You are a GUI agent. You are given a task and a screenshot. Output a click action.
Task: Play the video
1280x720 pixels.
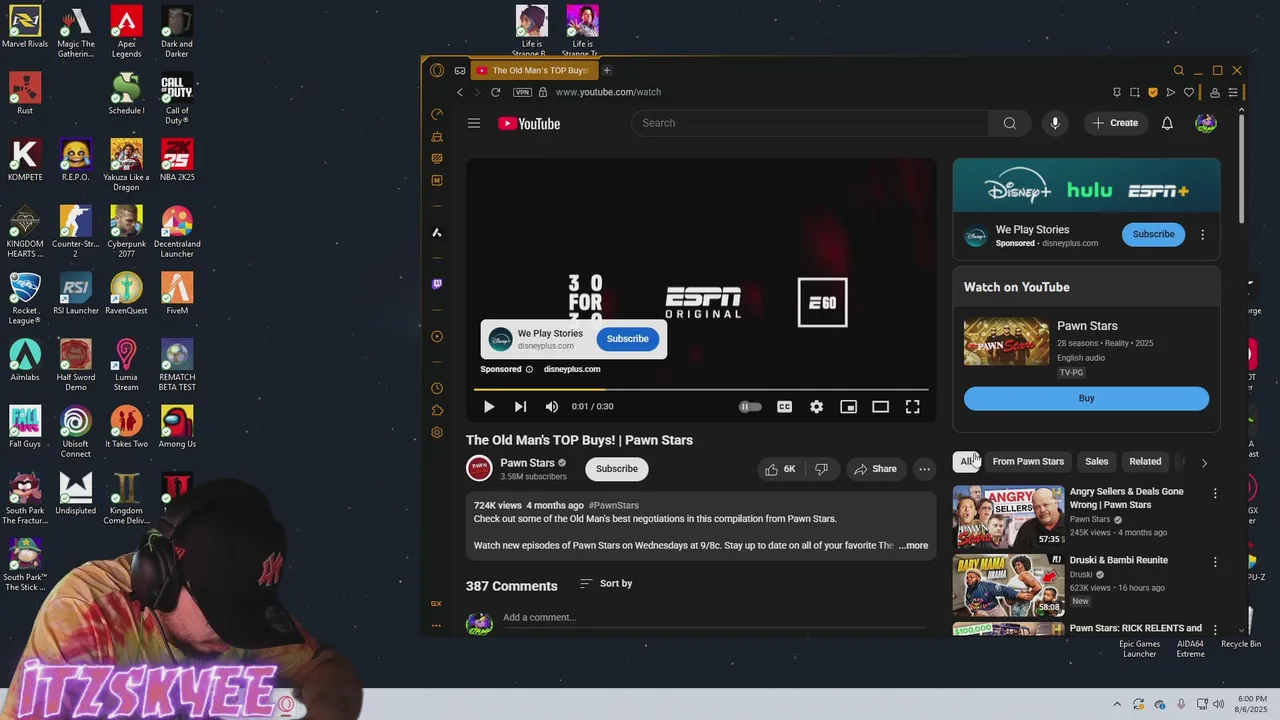pyautogui.click(x=489, y=407)
